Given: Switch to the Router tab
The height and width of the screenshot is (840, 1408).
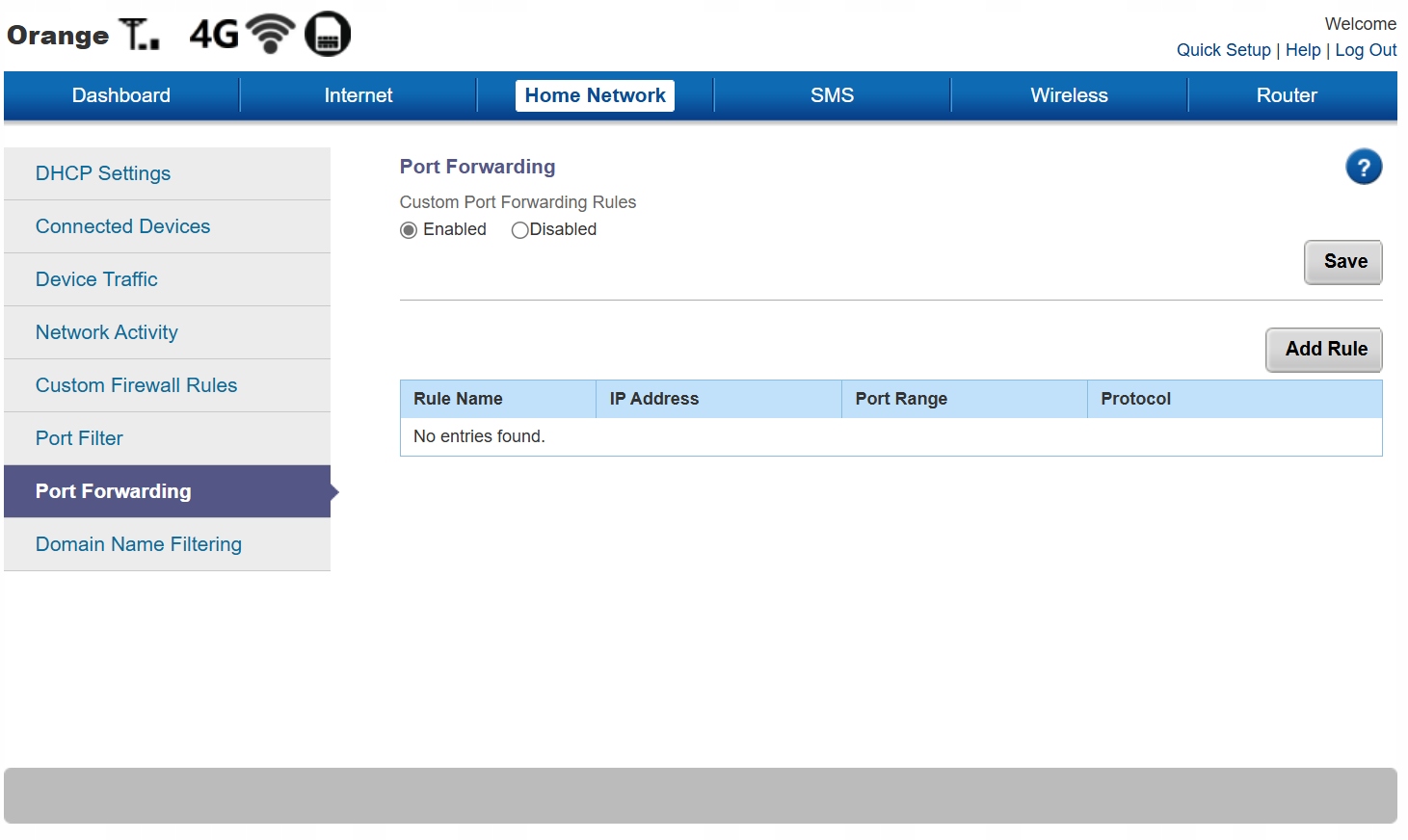Looking at the screenshot, I should pyautogui.click(x=1286, y=95).
